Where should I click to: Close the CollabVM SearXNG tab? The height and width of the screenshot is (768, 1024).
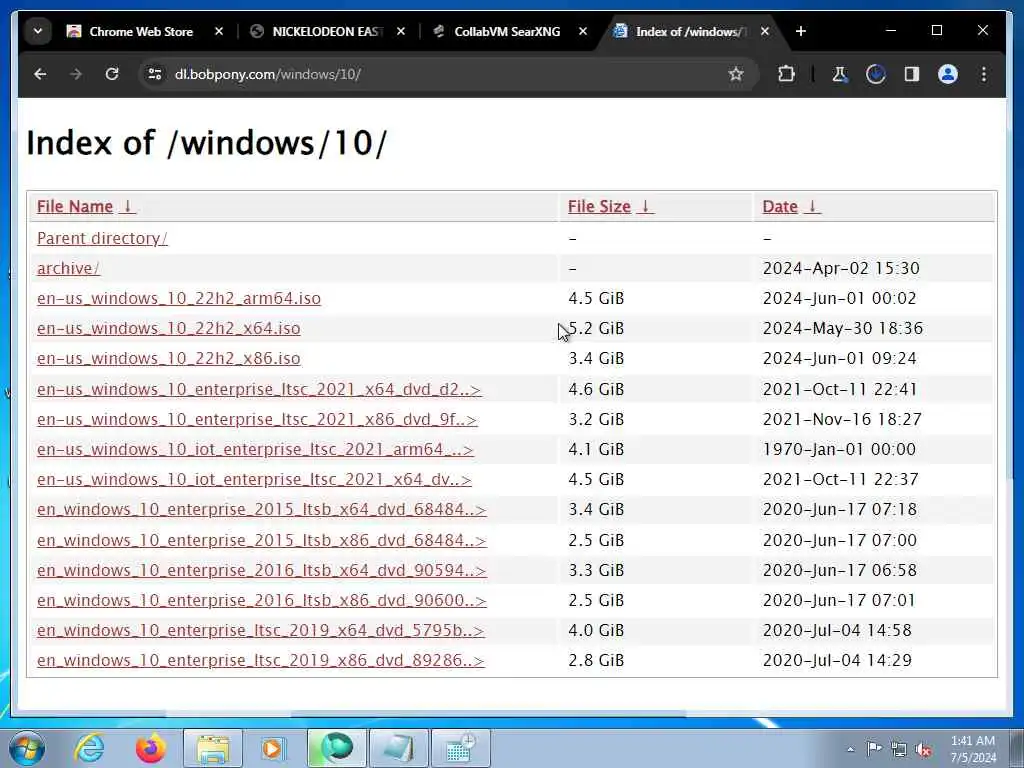coord(583,31)
